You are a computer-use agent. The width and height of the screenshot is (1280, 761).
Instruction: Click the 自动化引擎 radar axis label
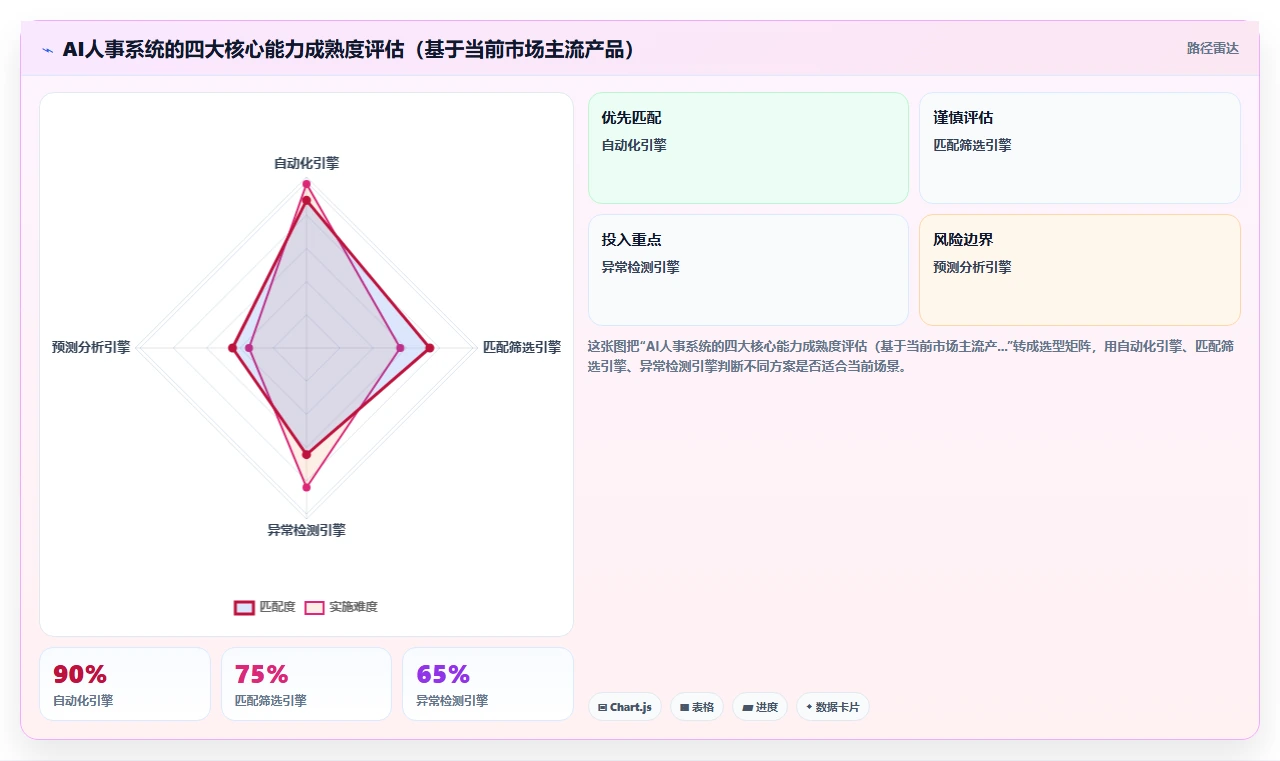pyautogui.click(x=306, y=162)
